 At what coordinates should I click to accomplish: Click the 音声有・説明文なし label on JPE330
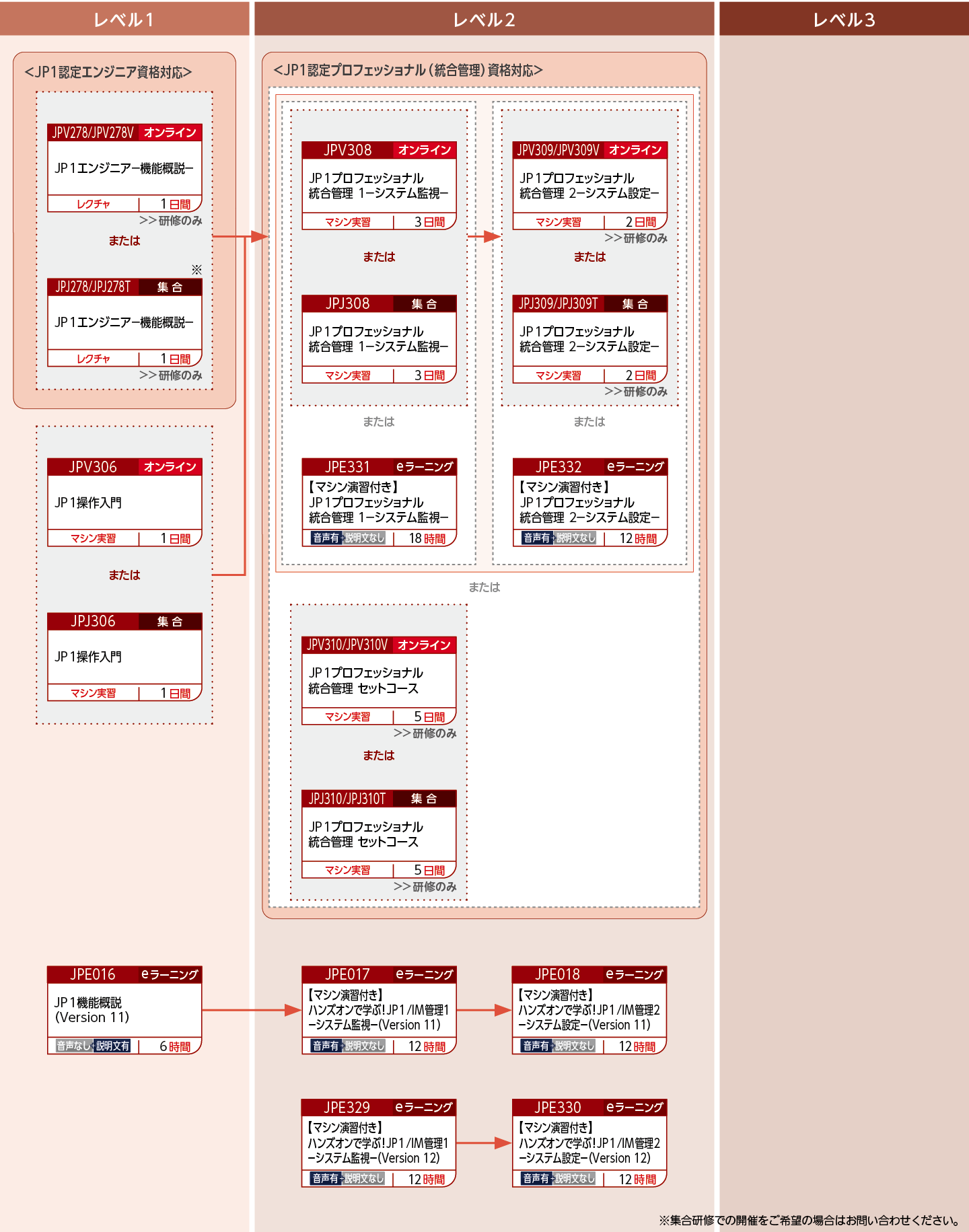click(559, 1179)
